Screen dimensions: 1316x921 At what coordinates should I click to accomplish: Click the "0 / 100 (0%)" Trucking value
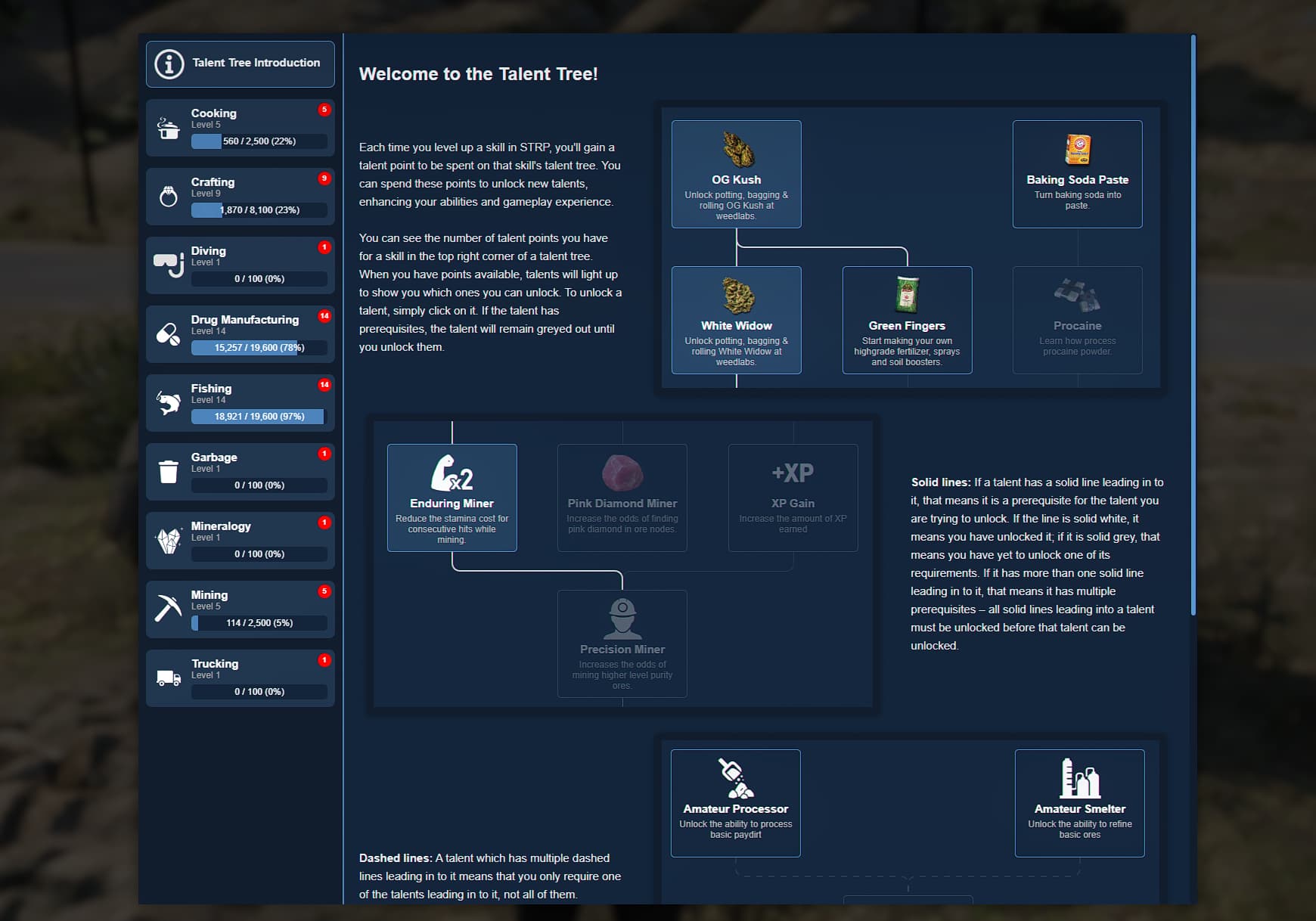pos(259,692)
